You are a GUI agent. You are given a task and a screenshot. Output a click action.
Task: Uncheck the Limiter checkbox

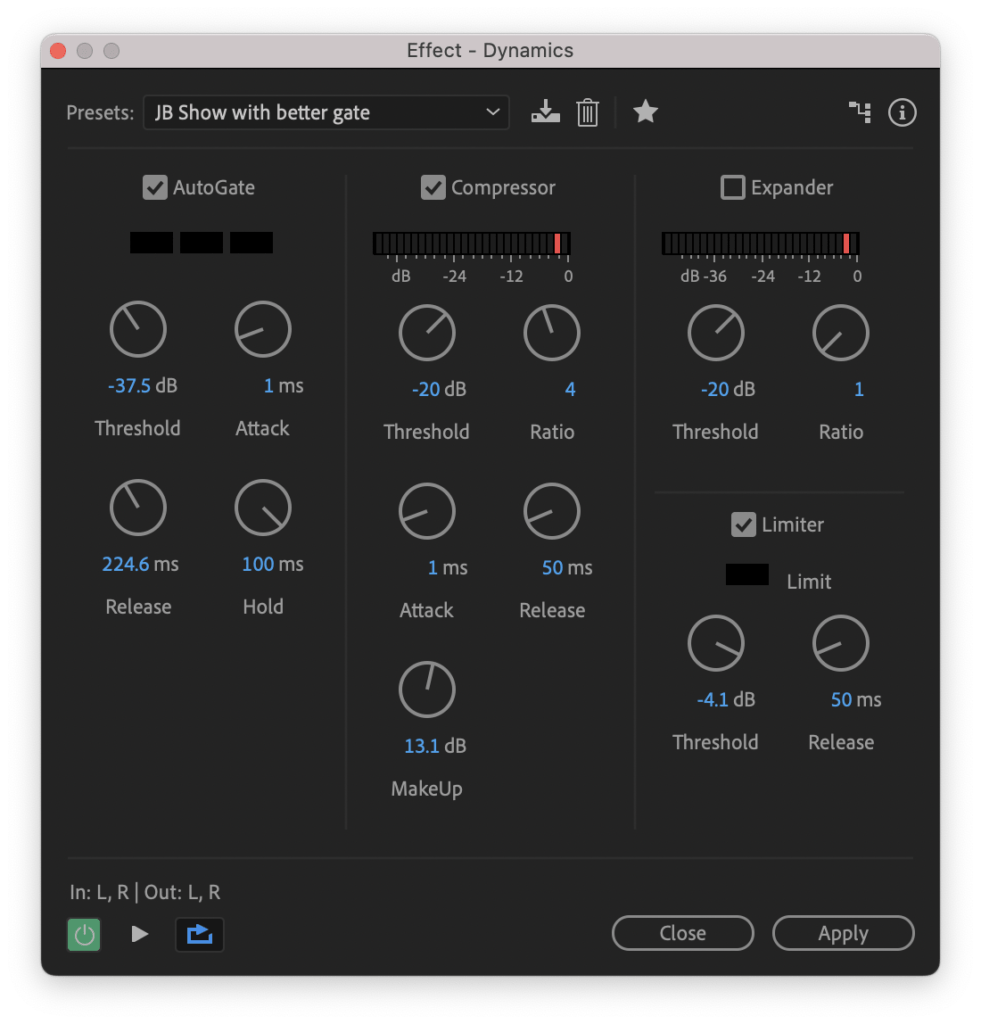tap(743, 524)
